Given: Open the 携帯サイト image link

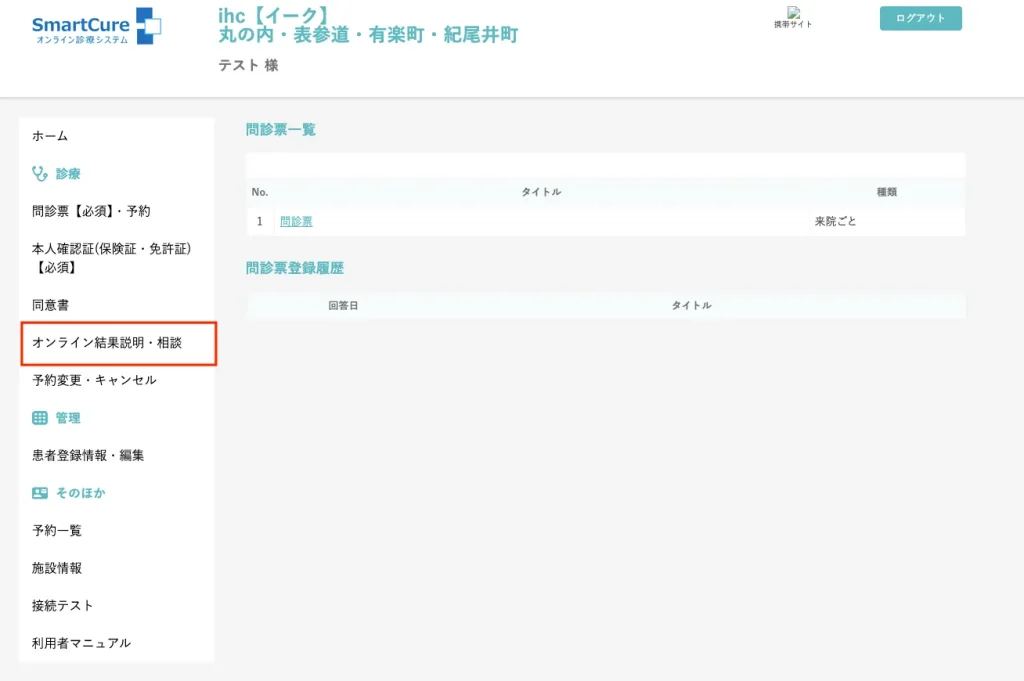Looking at the screenshot, I should [x=793, y=18].
